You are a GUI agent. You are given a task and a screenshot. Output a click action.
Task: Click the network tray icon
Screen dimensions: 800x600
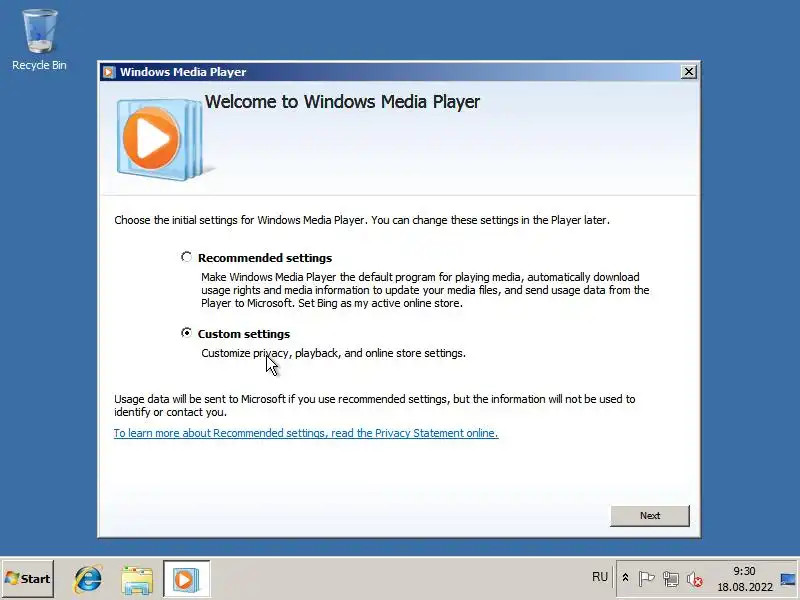tap(670, 579)
